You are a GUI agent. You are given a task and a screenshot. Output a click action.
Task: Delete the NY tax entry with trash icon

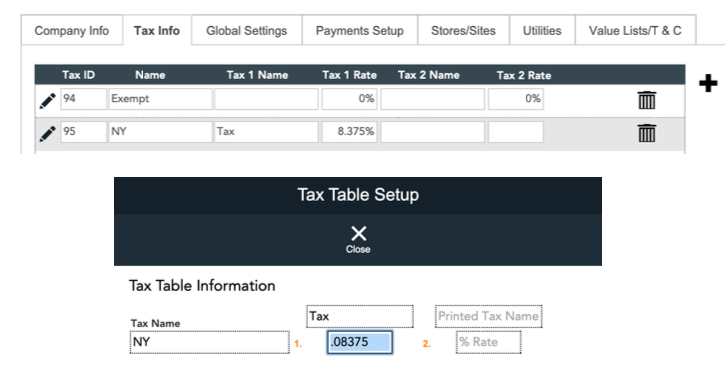pos(647,133)
